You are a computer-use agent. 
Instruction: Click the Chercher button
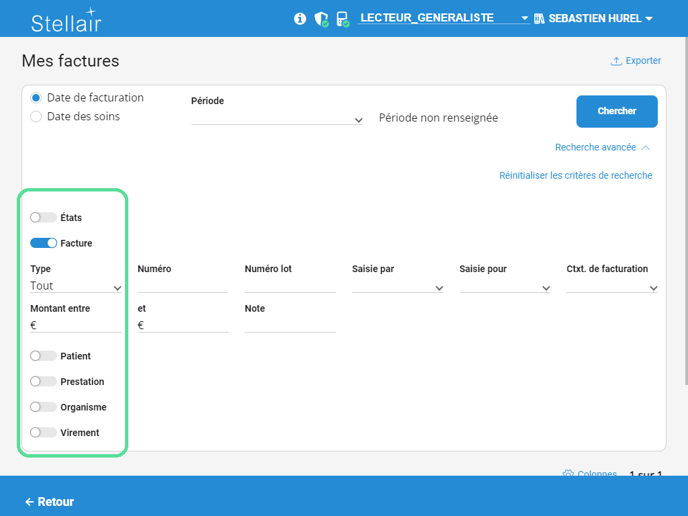coord(616,111)
